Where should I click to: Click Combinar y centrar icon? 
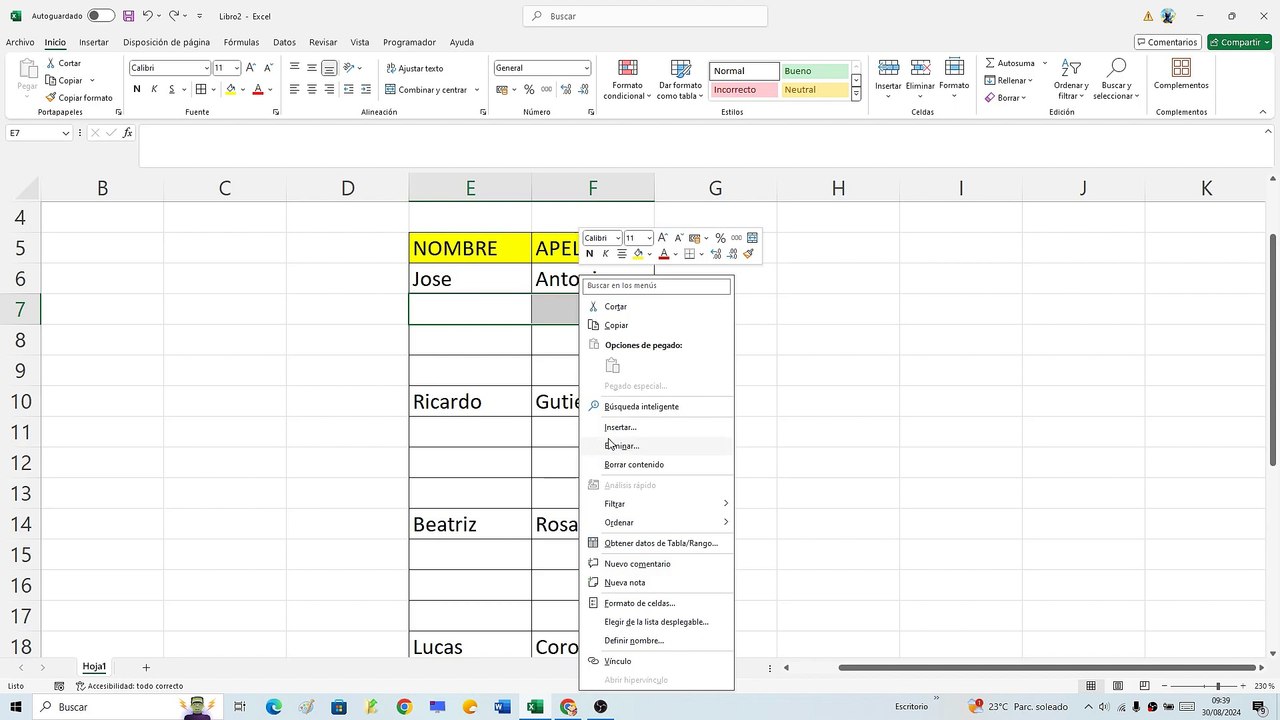coord(391,90)
